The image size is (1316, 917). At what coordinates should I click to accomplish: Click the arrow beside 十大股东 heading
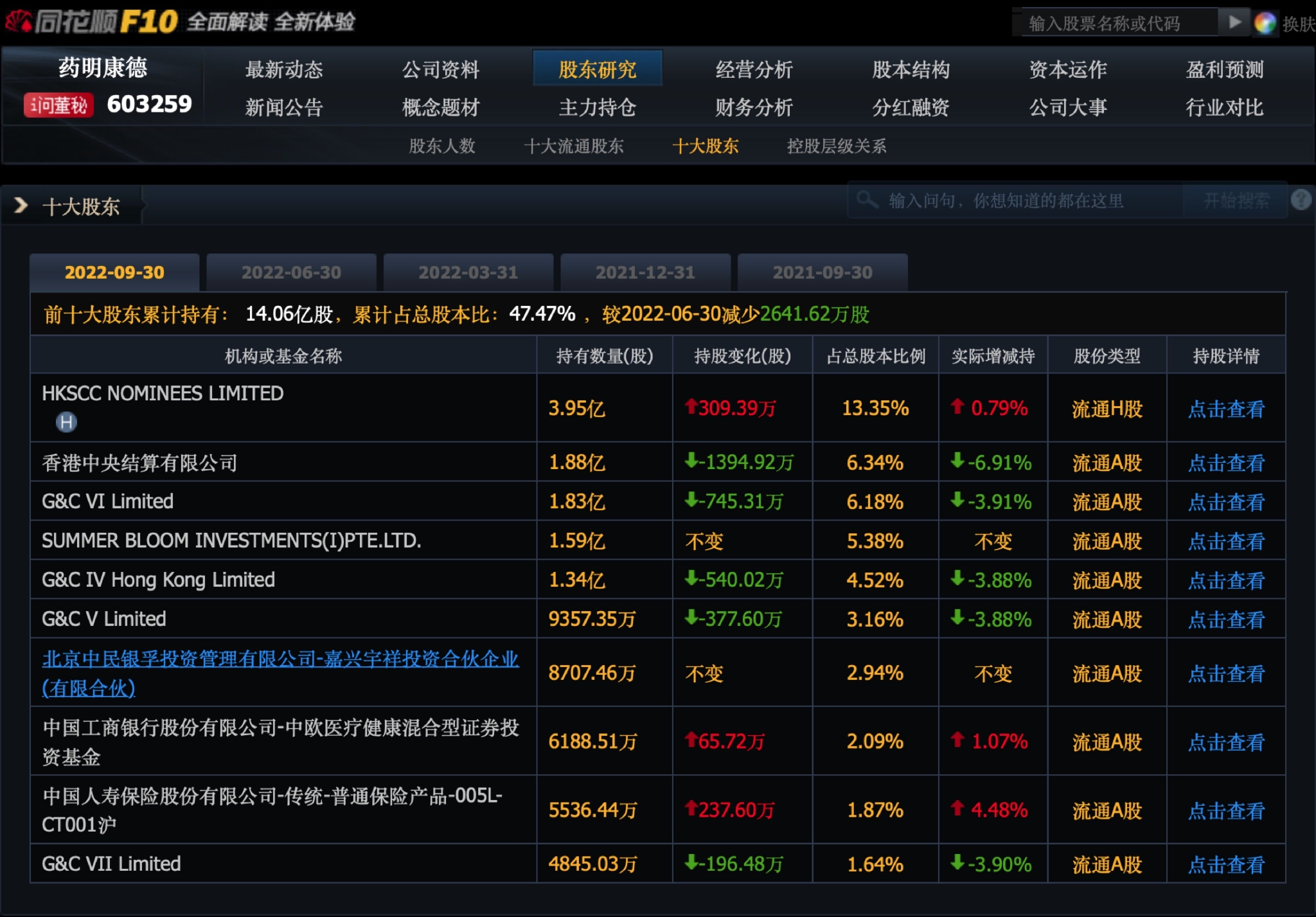point(21,206)
